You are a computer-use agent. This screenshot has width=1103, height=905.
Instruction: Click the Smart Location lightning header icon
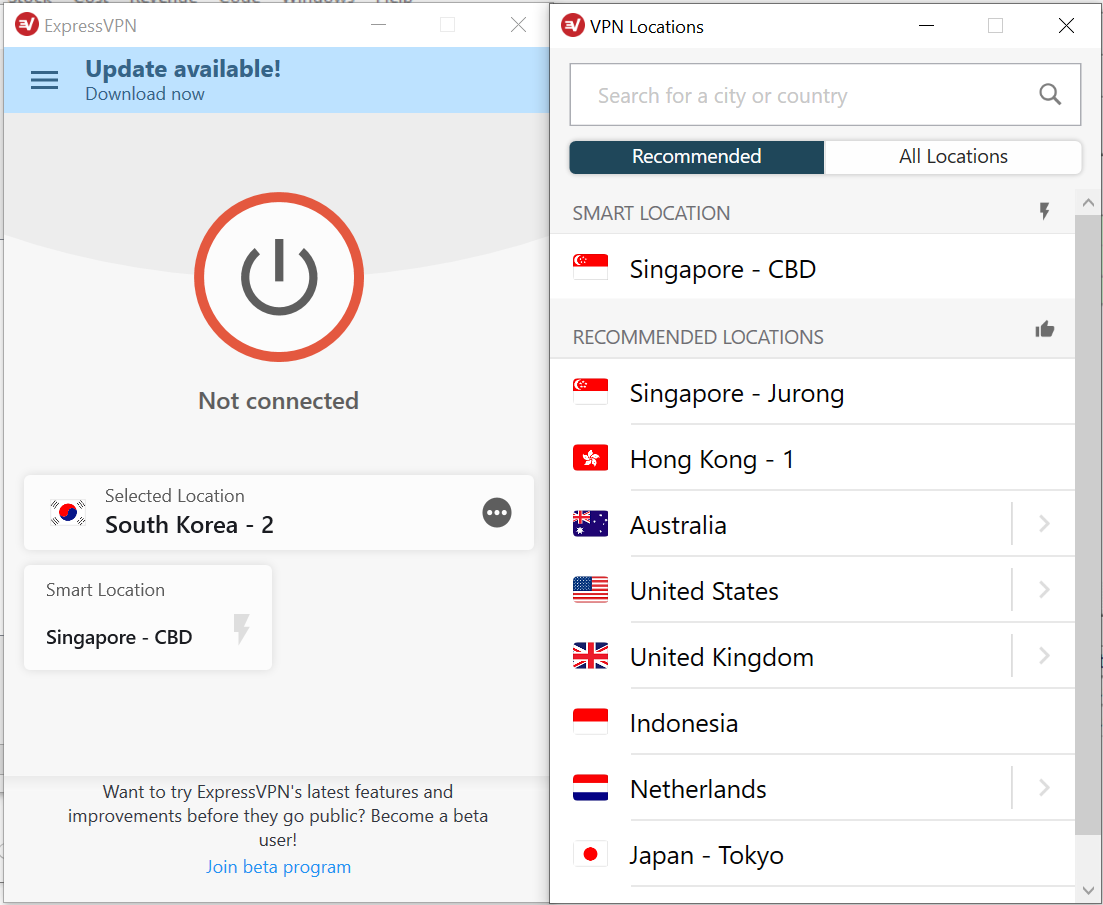pos(1045,211)
